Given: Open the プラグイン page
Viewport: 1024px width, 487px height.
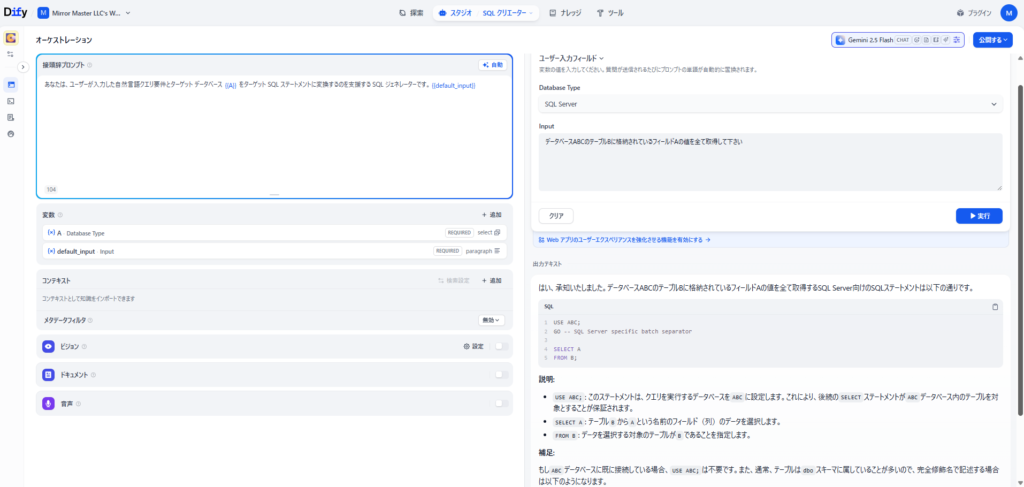Looking at the screenshot, I should [974, 12].
